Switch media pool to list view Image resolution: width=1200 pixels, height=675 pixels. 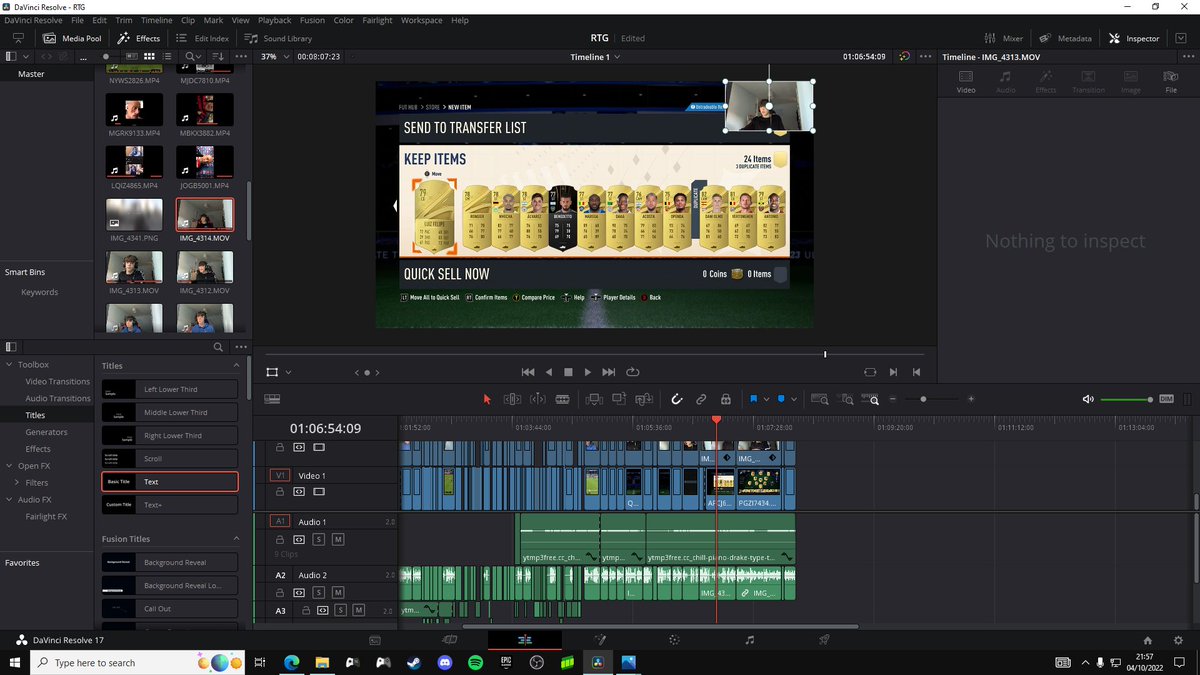[x=167, y=57]
